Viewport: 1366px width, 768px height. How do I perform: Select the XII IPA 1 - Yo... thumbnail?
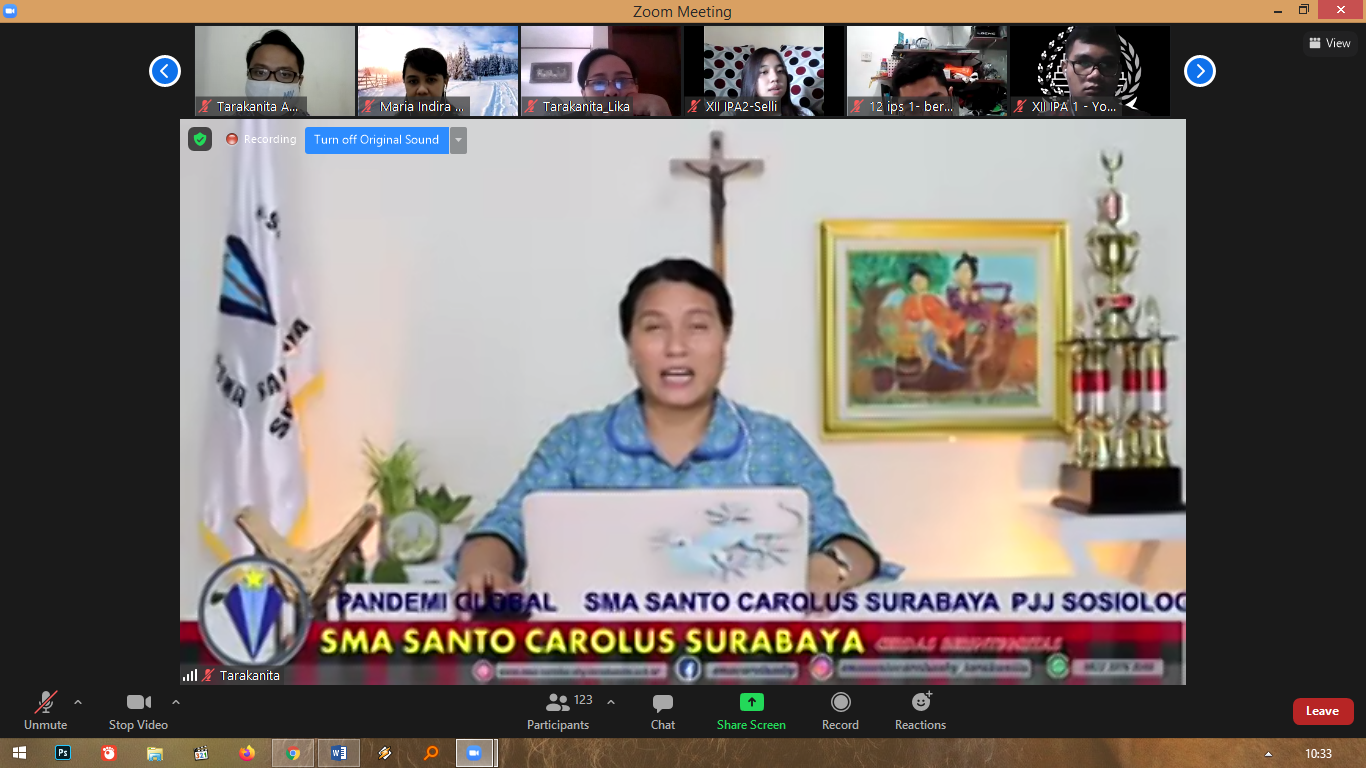point(1090,71)
